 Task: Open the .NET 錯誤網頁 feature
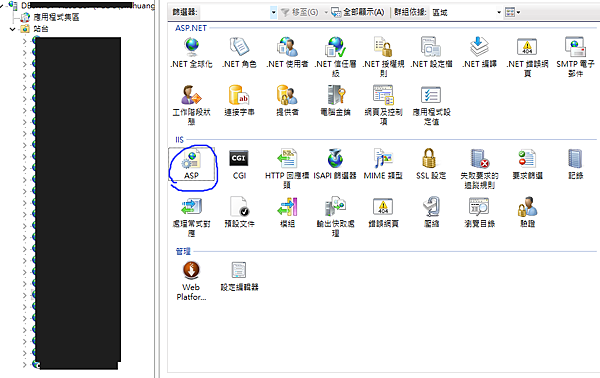(x=527, y=57)
